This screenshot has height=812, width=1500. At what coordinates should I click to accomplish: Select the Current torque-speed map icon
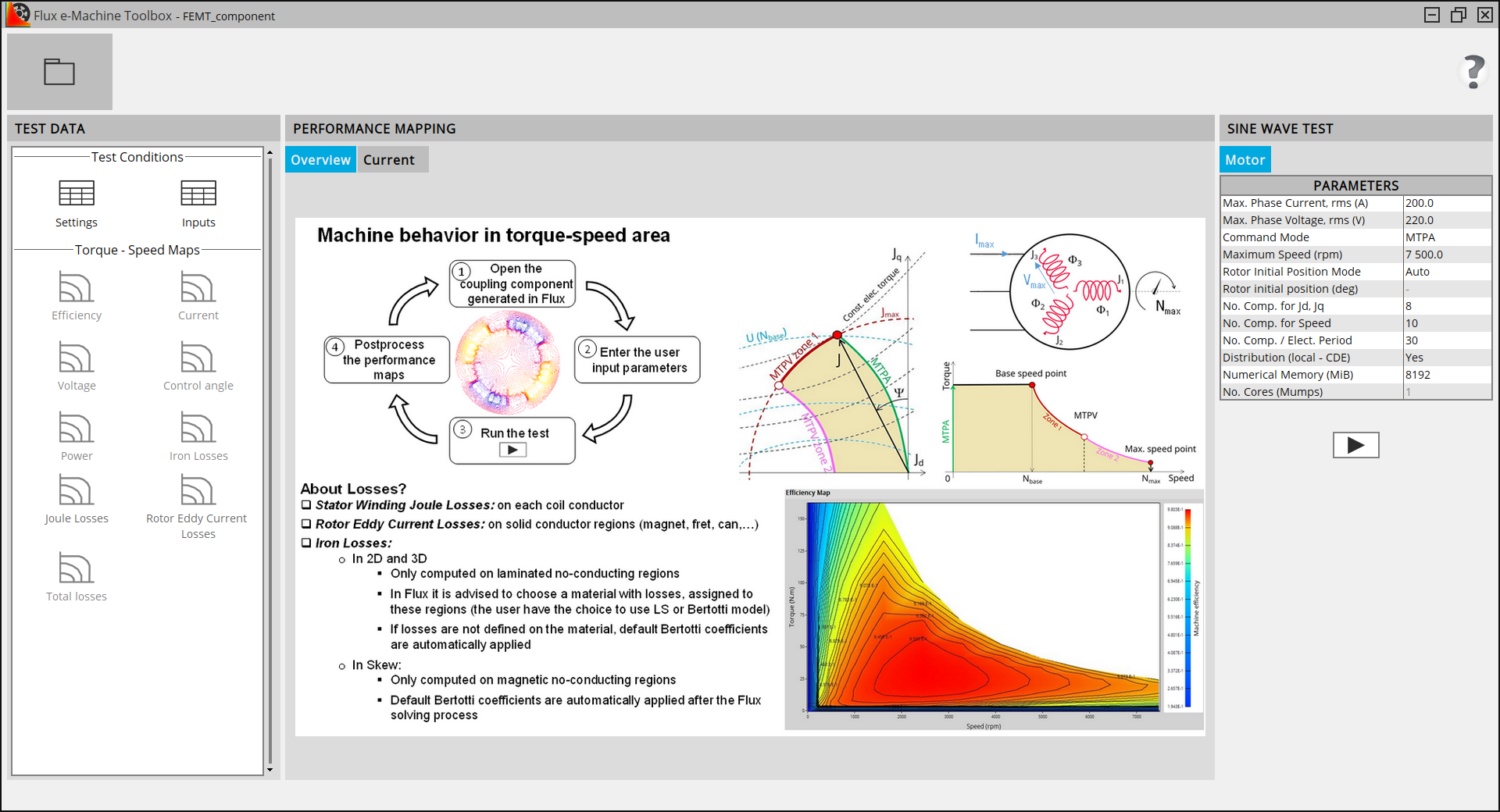(x=198, y=287)
